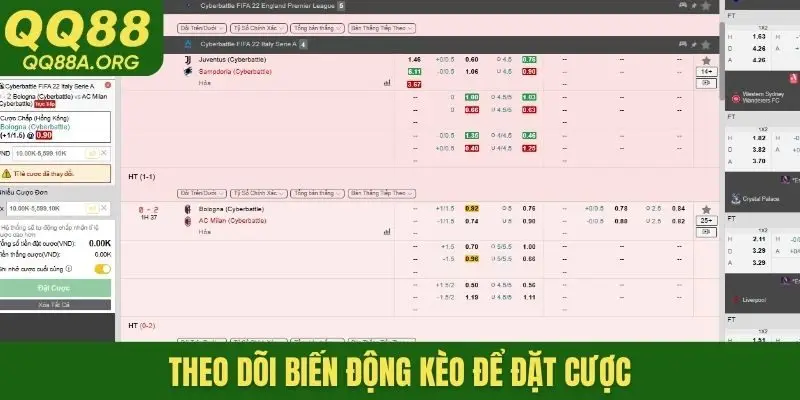Image resolution: width=800 pixels, height=400 pixels.
Task: Click the green Đặt Cược button
Action: pyautogui.click(x=54, y=288)
